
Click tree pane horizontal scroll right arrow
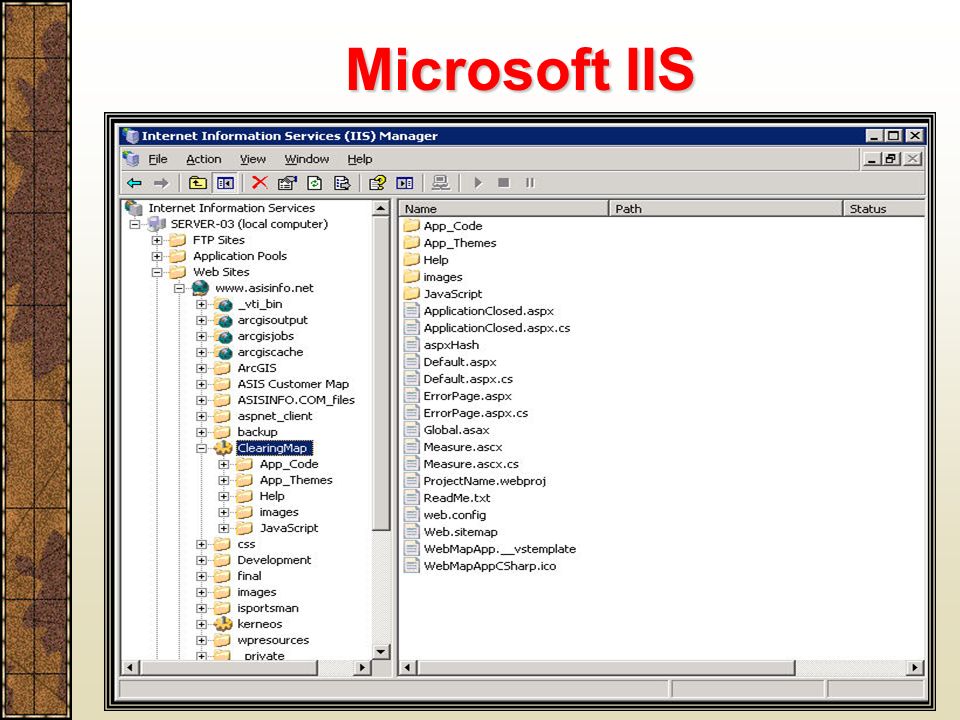(x=362, y=667)
